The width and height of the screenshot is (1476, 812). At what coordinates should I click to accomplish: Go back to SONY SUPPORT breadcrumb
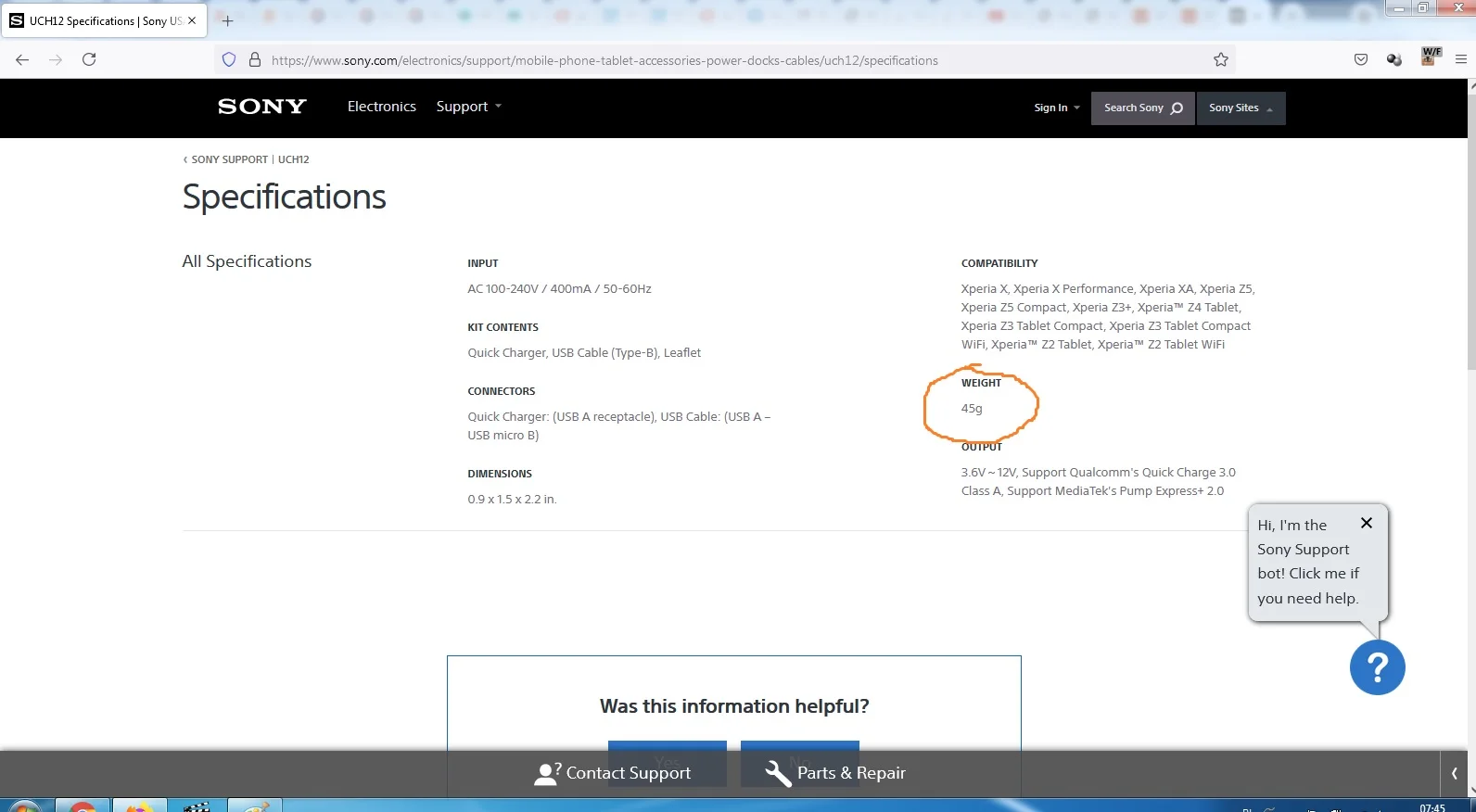229,159
